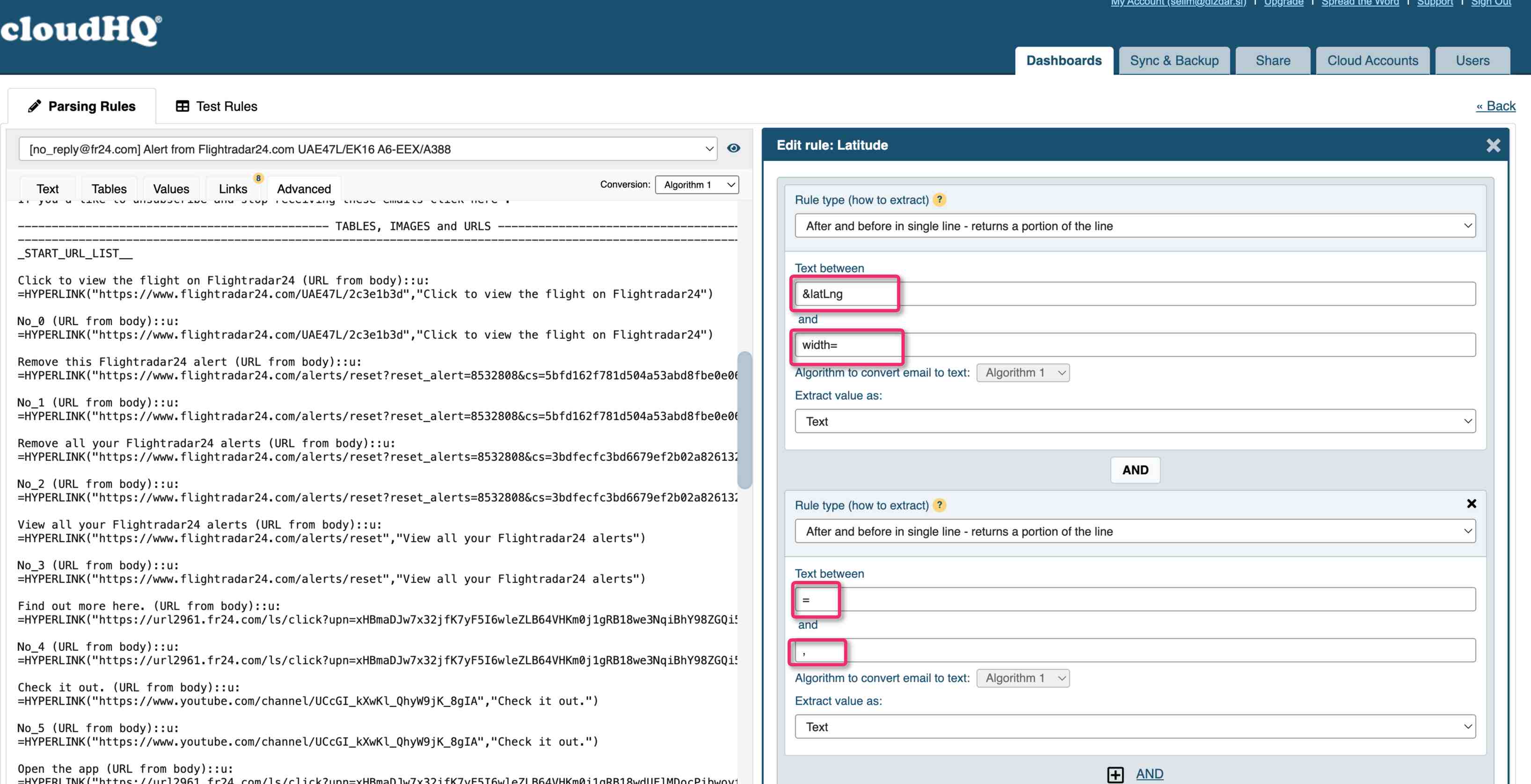The height and width of the screenshot is (784, 1531).
Task: Click the width= text input field
Action: 1135,345
